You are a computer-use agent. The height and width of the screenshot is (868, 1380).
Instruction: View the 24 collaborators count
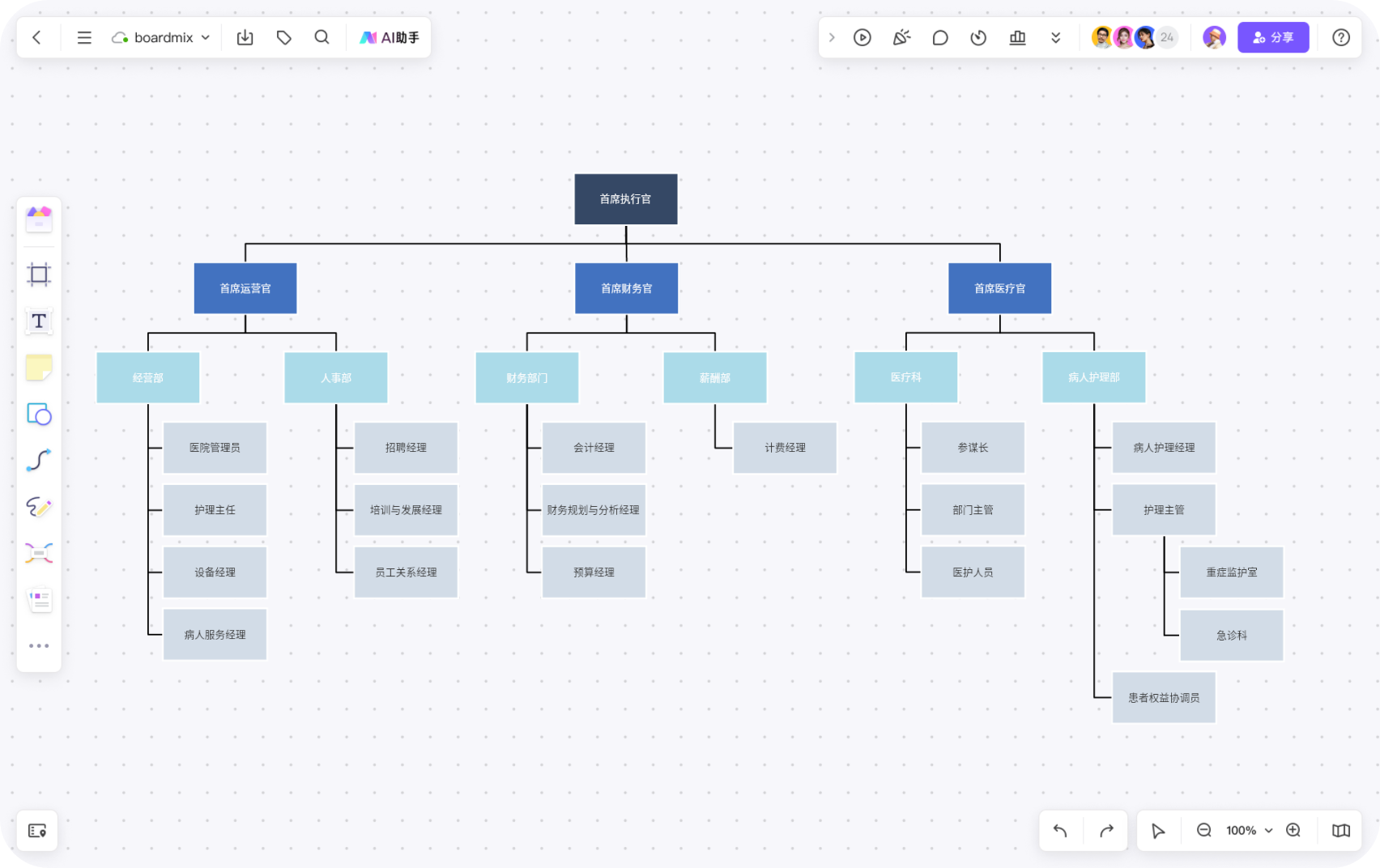click(x=1167, y=37)
